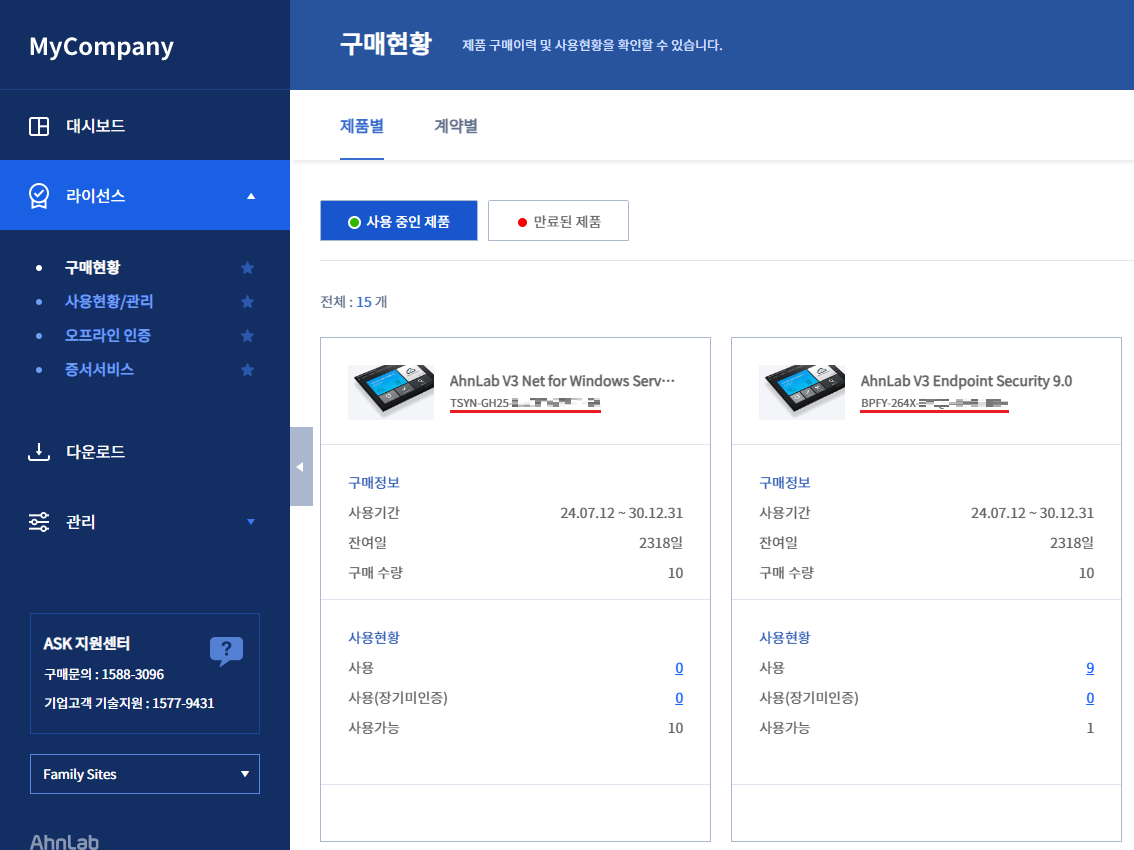
Task: Expand the 관리 menu arrow
Action: click(251, 522)
